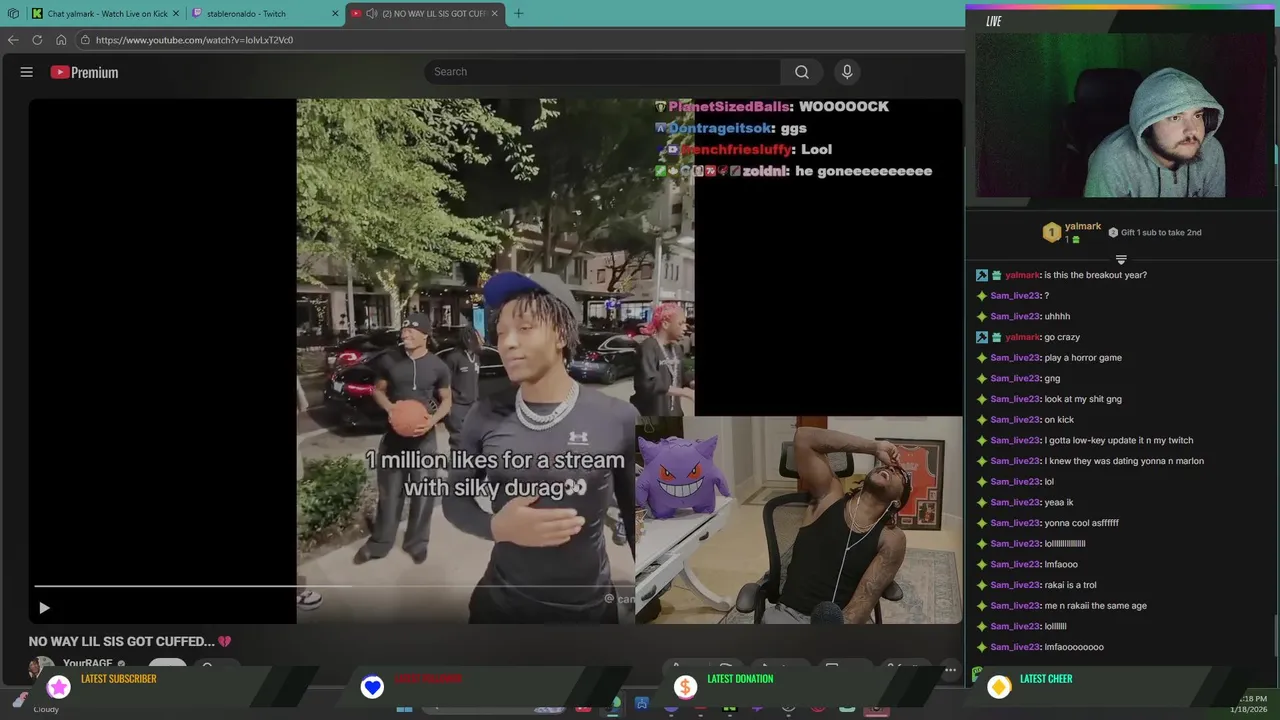Click gift badge beside yalmark 'go crazy' message
This screenshot has height=720, width=1280.
tap(997, 337)
